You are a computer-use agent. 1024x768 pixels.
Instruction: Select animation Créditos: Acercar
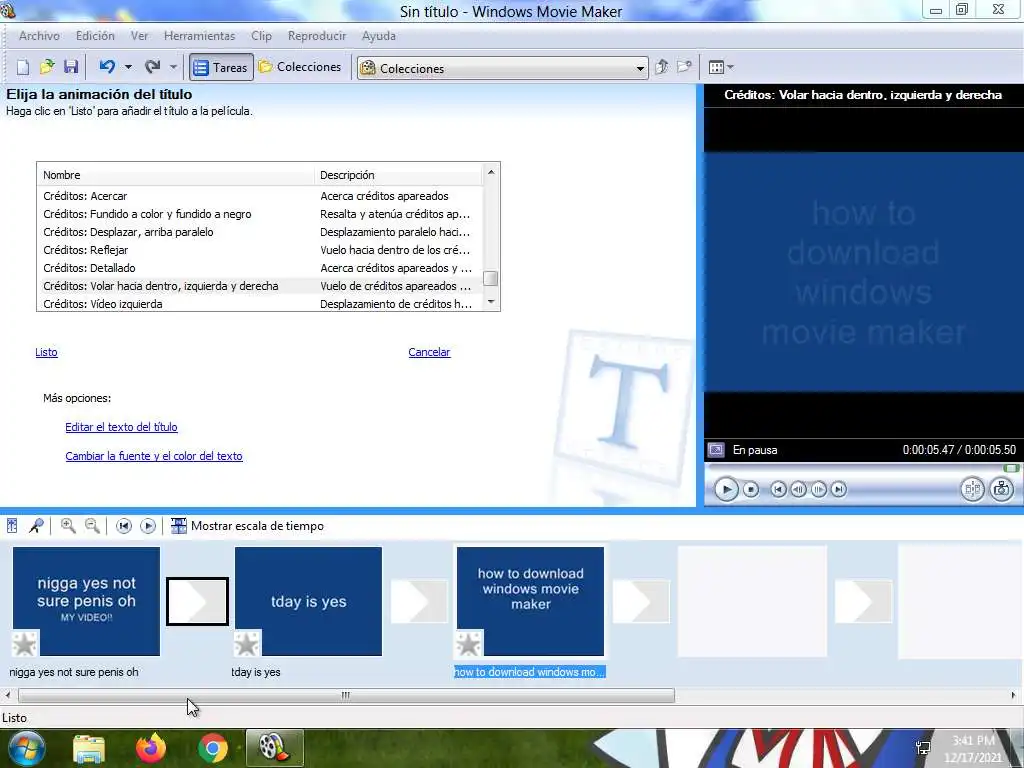pyautogui.click(x=260, y=196)
